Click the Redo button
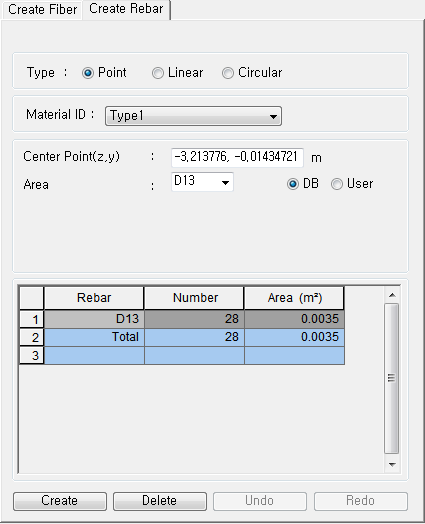Screen dimensions: 425x524 point(361,501)
